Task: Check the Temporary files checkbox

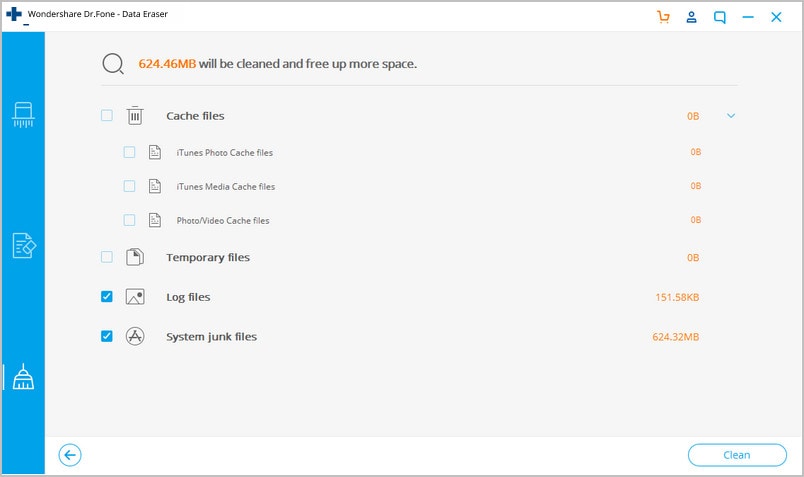Action: tap(107, 257)
